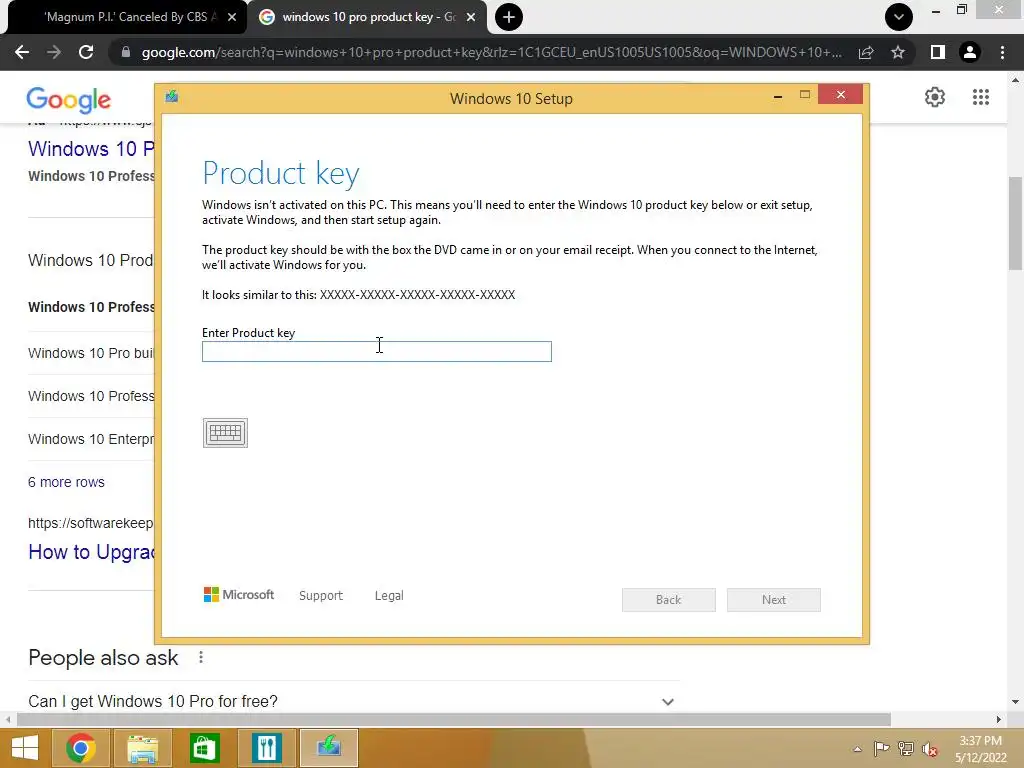1024x768 pixels.
Task: Open Chrome from the taskbar
Action: pyautogui.click(x=80, y=748)
